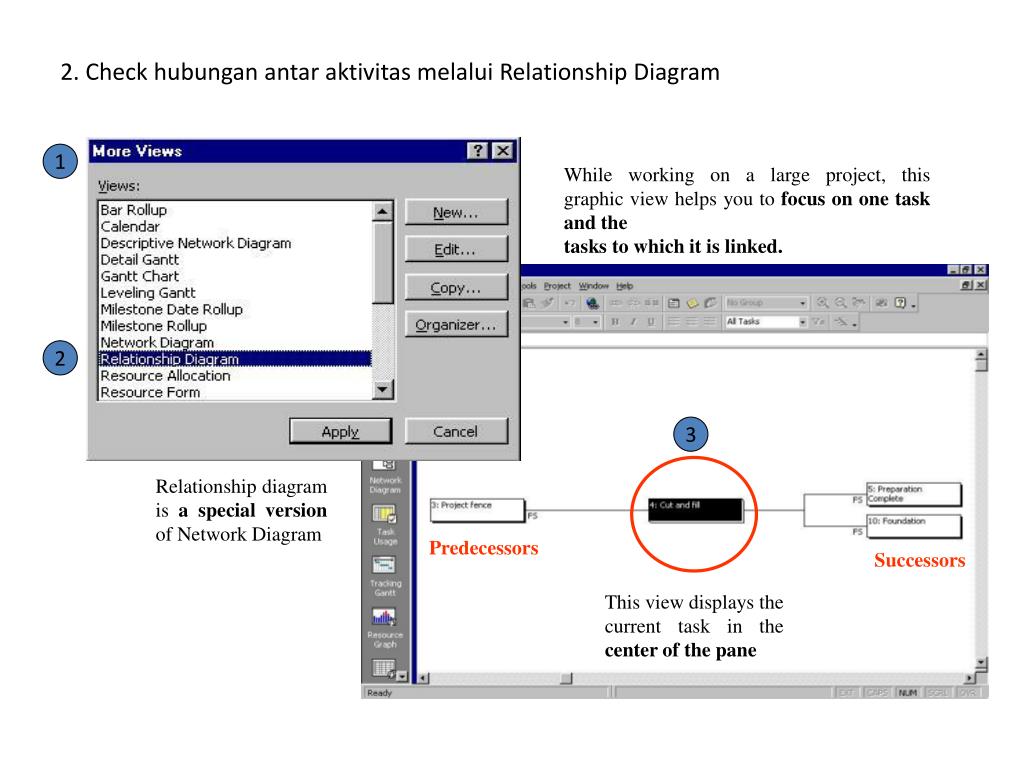Click the Undo toolbar icon
The height and width of the screenshot is (768, 1024).
pyautogui.click(x=569, y=303)
